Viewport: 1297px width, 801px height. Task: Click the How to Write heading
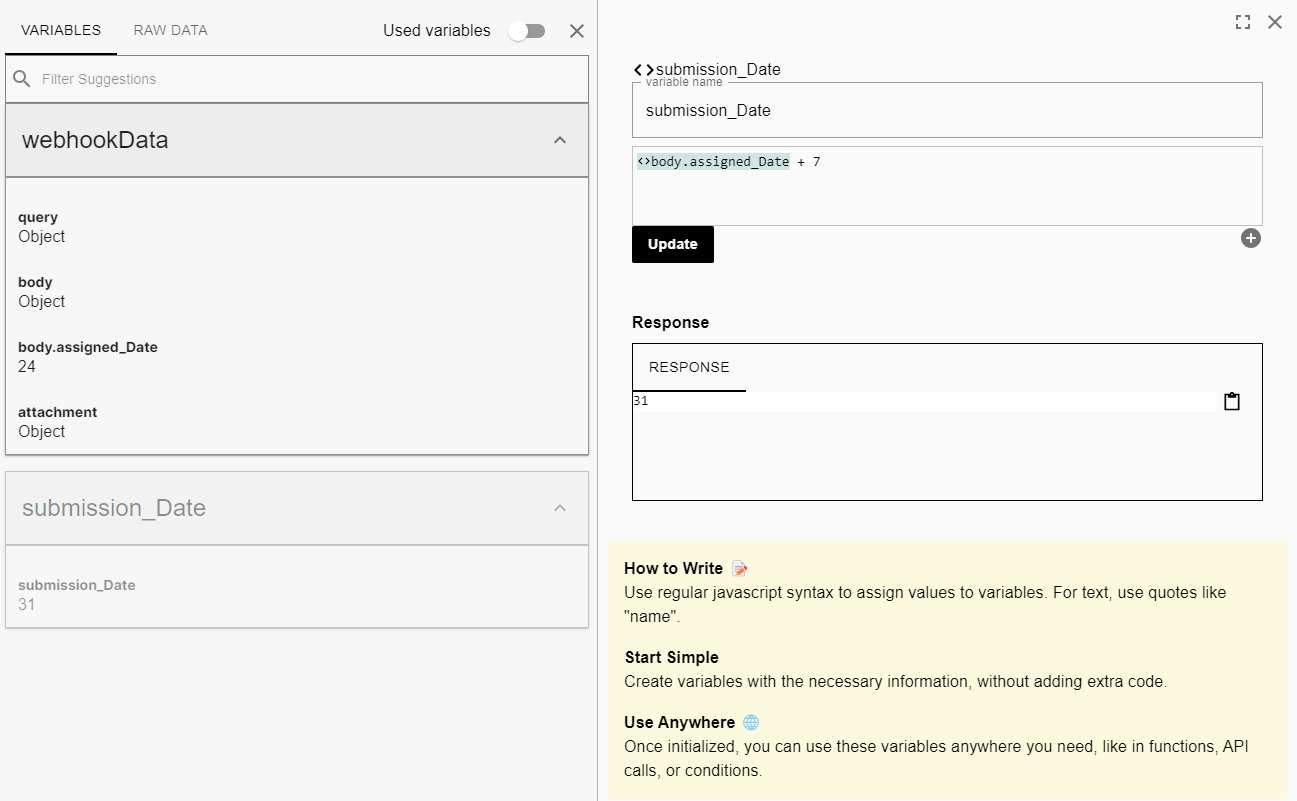pos(673,568)
